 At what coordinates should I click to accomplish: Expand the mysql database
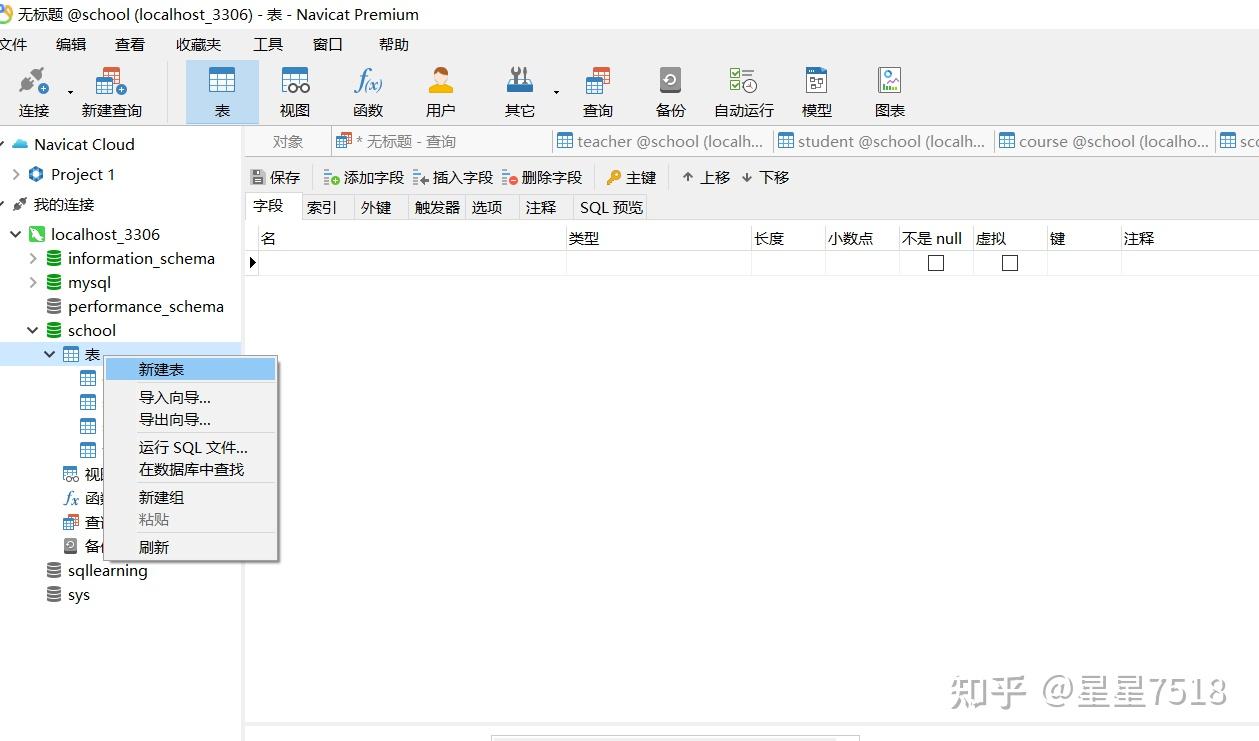(x=33, y=282)
